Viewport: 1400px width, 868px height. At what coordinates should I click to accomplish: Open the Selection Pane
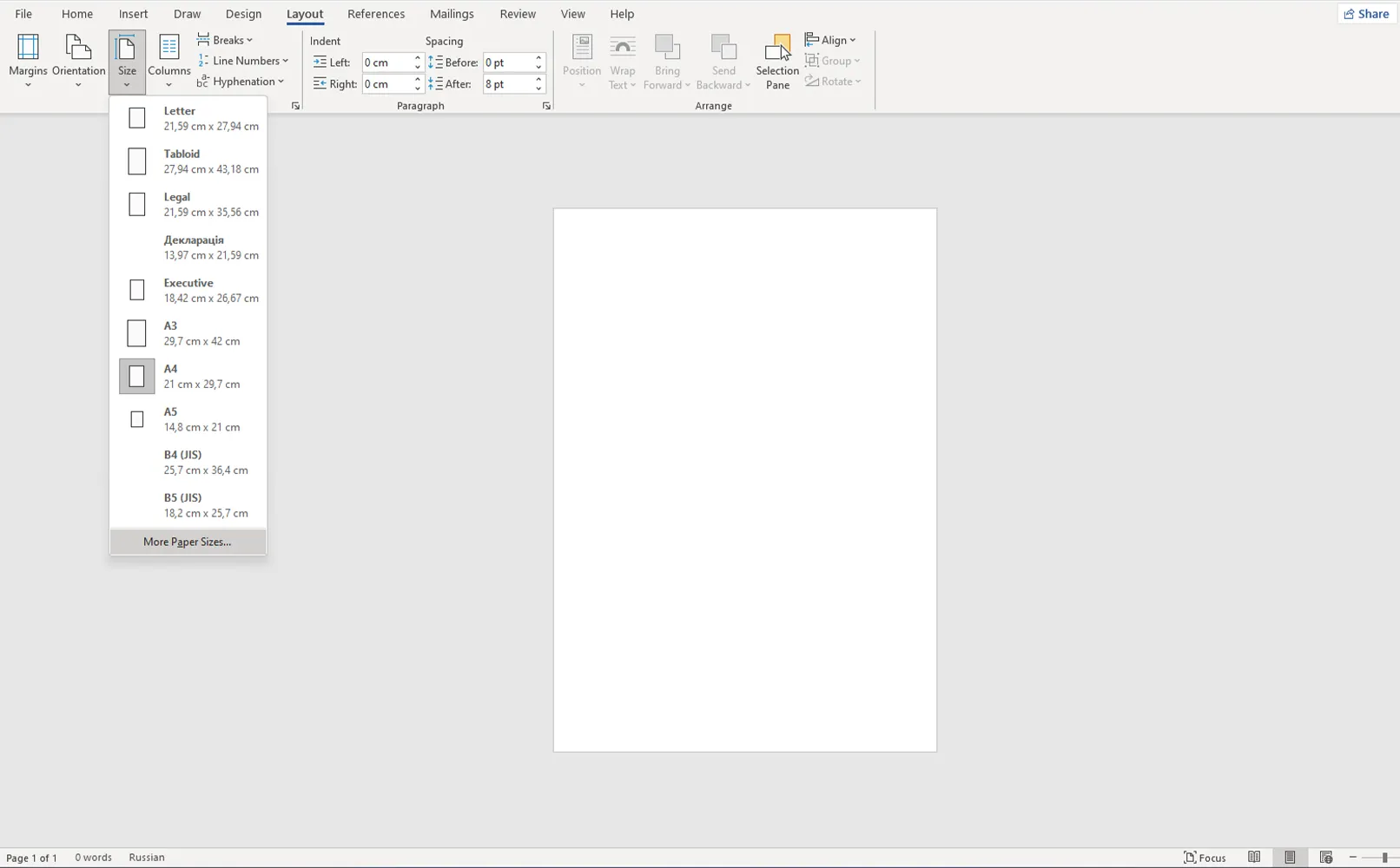click(777, 61)
